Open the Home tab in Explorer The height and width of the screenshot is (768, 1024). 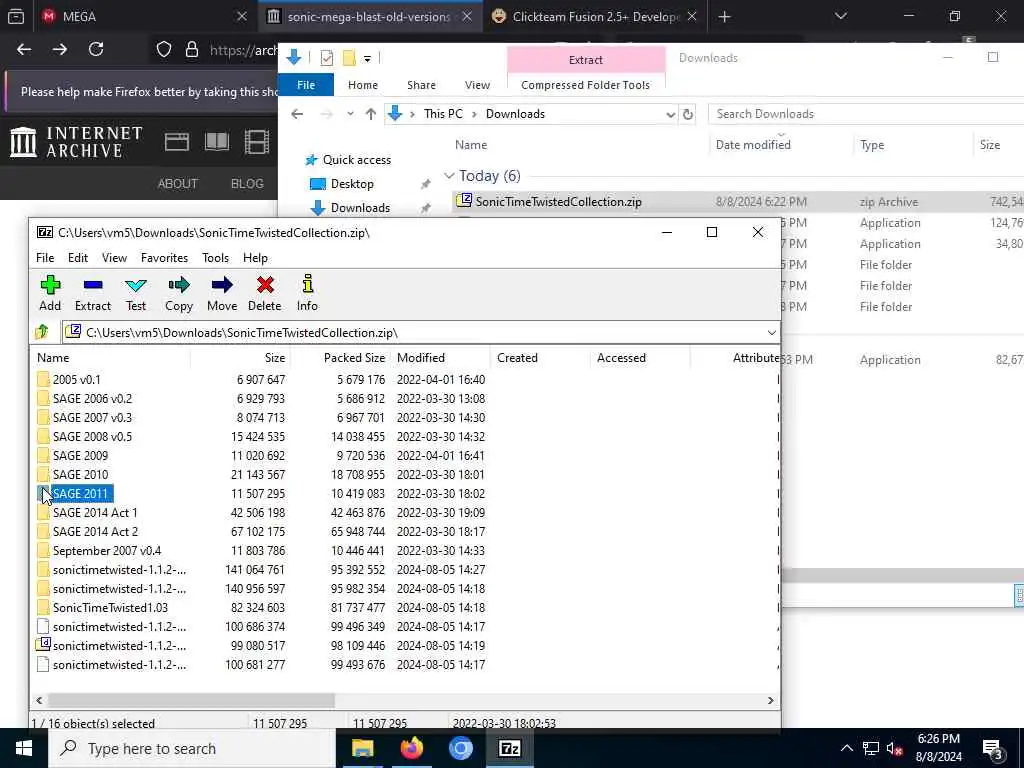(362, 85)
